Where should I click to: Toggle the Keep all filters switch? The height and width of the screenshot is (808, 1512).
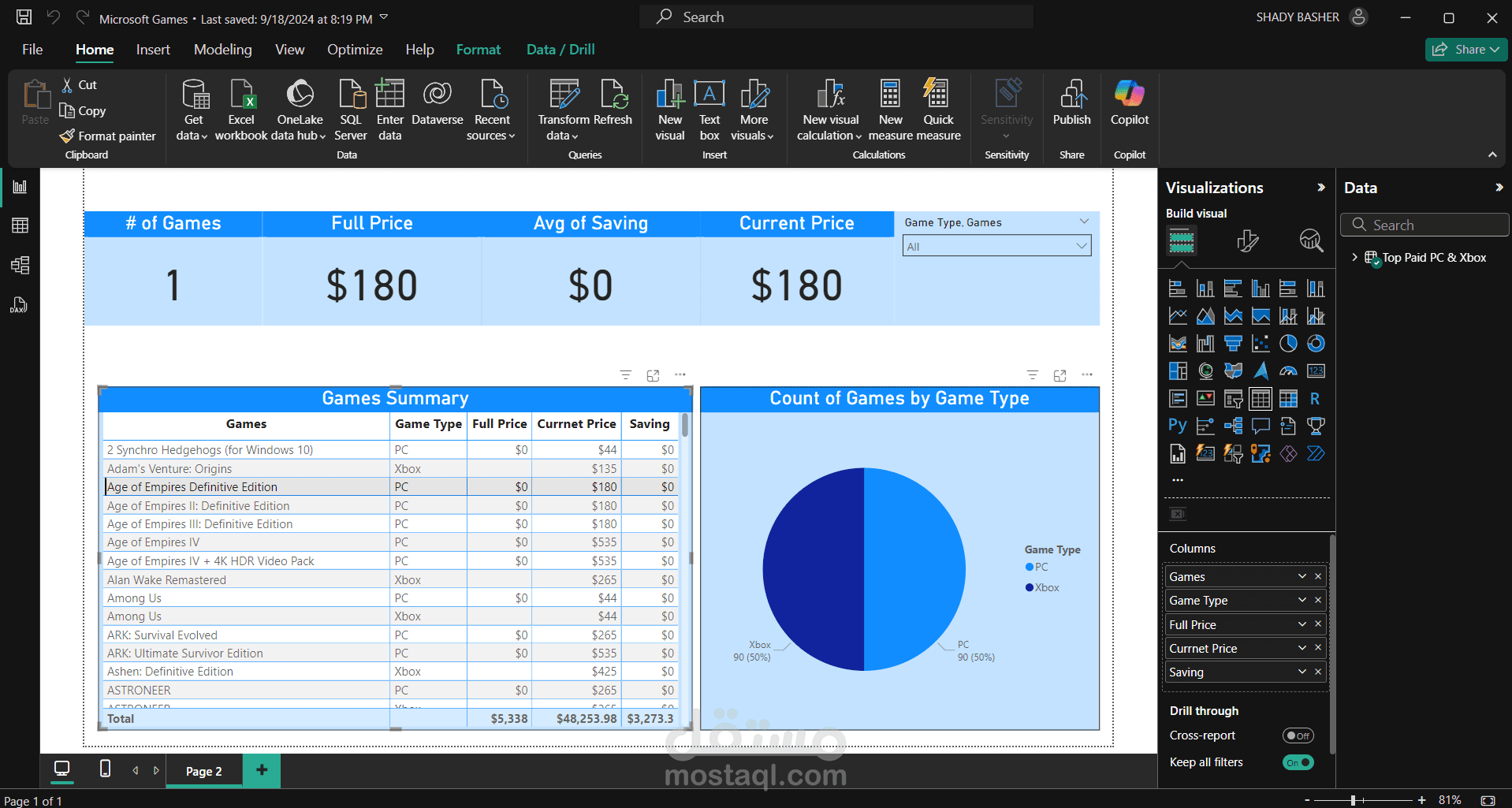tap(1298, 762)
